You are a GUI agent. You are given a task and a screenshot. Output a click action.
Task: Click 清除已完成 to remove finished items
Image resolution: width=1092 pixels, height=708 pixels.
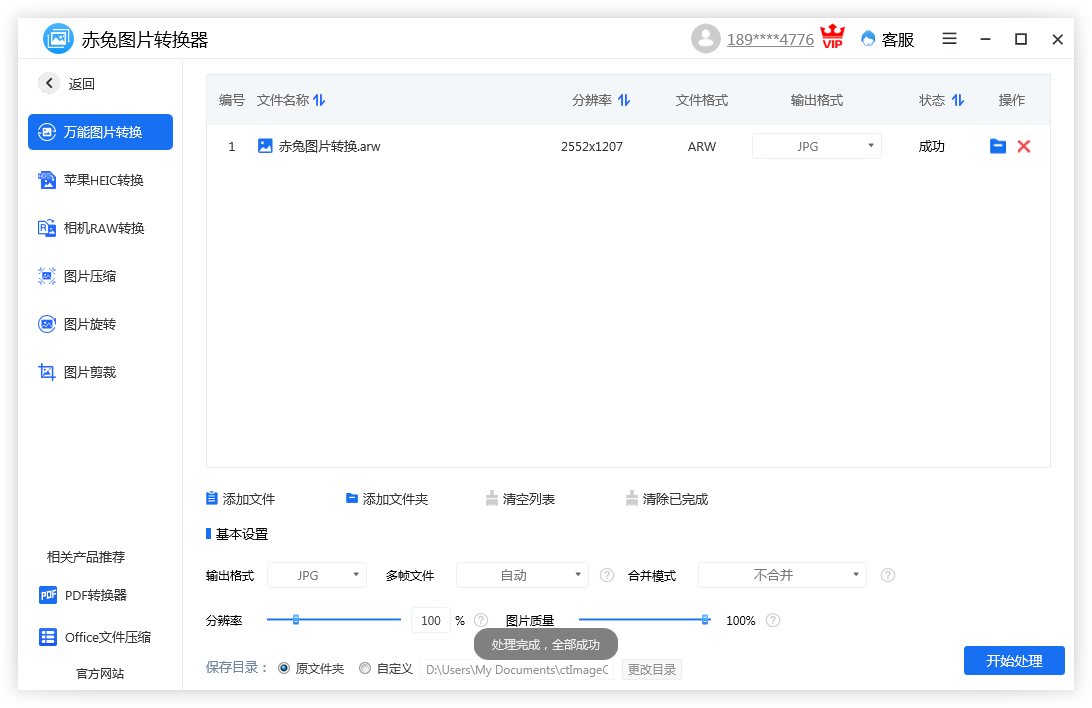(666, 499)
